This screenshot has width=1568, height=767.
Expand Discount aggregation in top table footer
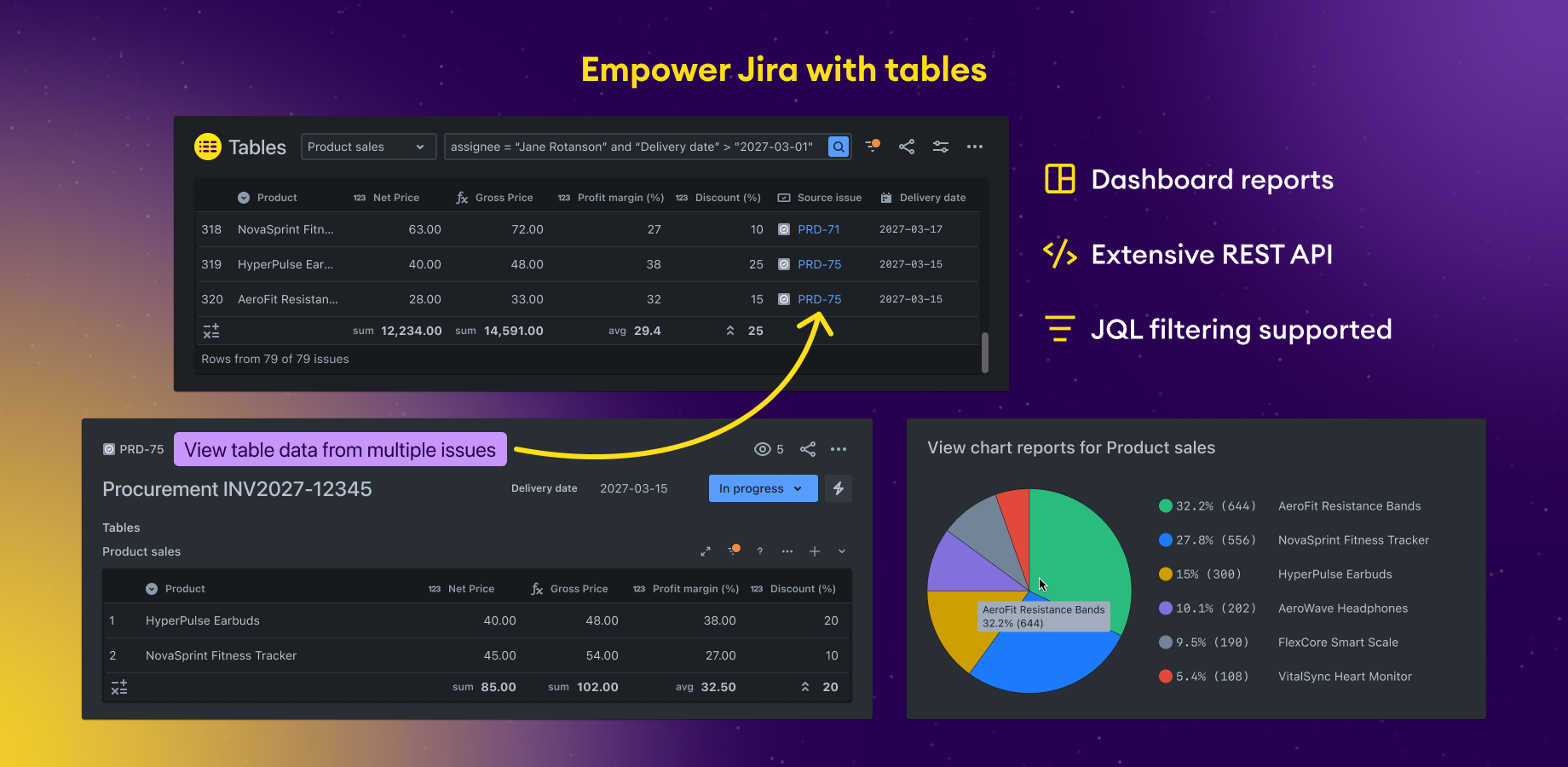click(730, 331)
